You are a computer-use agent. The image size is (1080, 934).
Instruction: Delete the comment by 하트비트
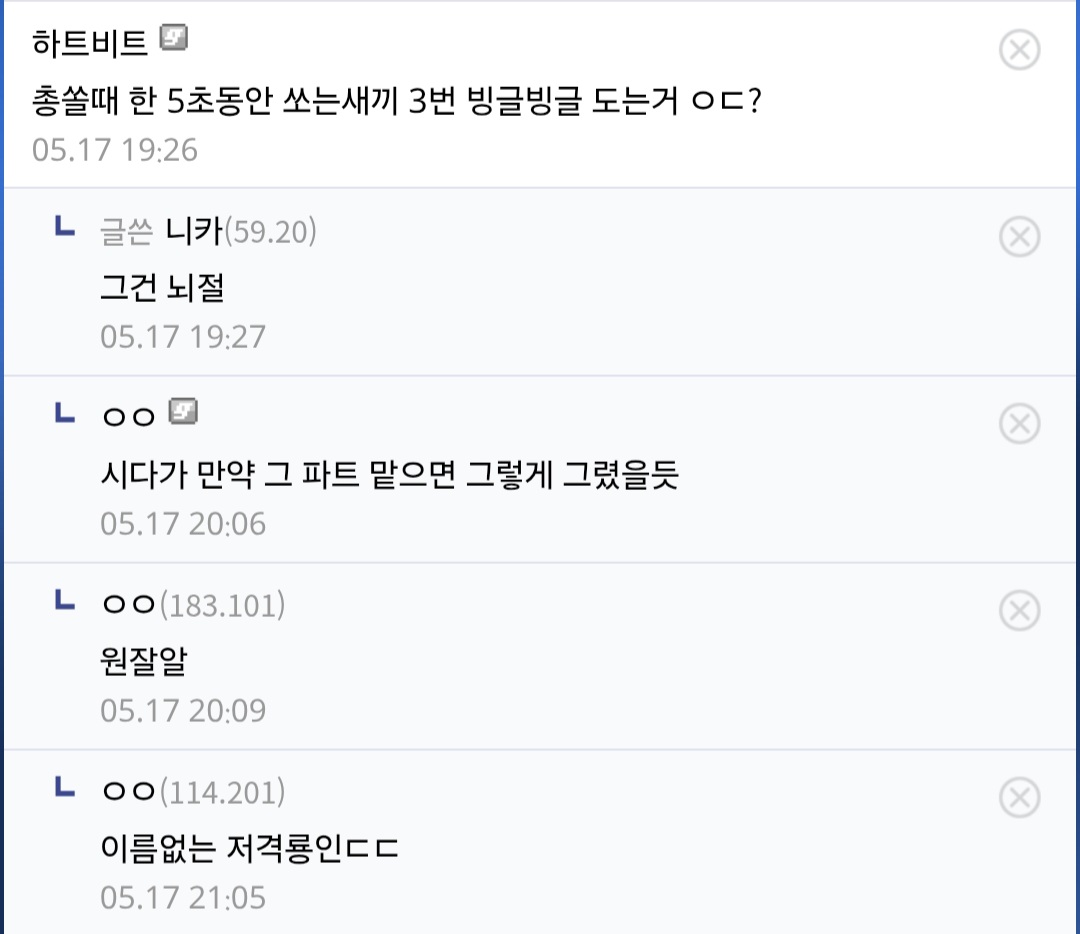click(1019, 50)
